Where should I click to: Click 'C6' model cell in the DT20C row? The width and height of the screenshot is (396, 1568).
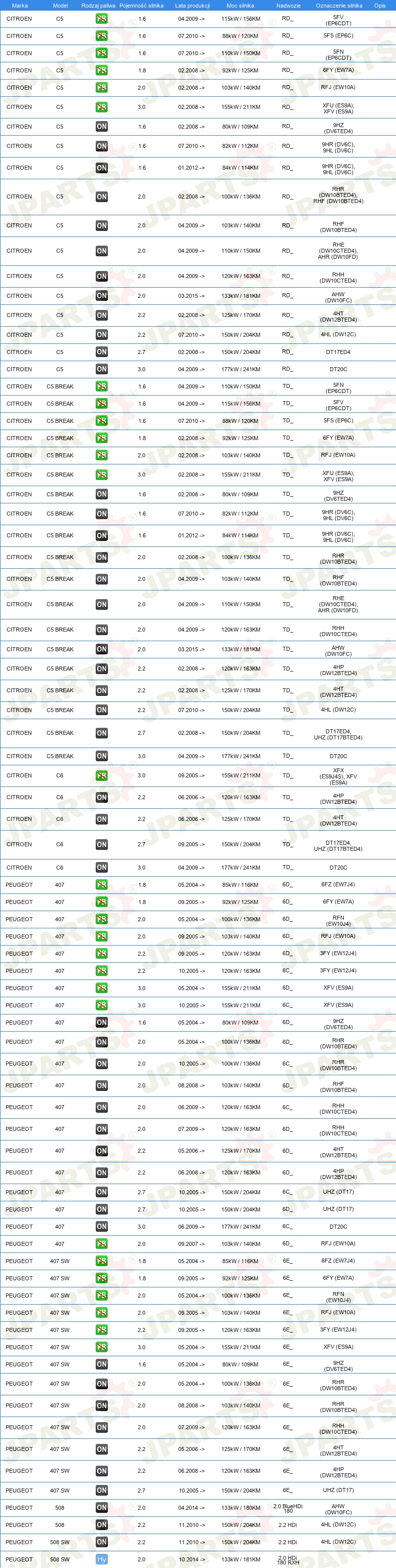[60, 868]
